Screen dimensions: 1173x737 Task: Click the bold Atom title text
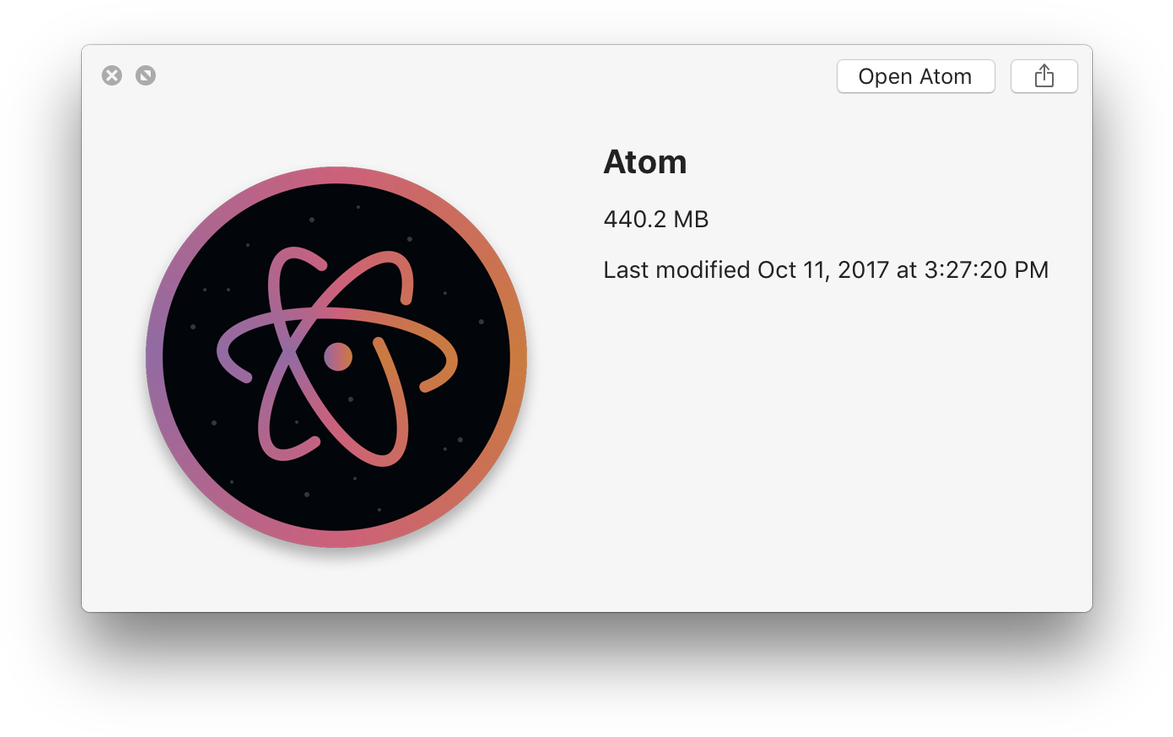coord(645,162)
